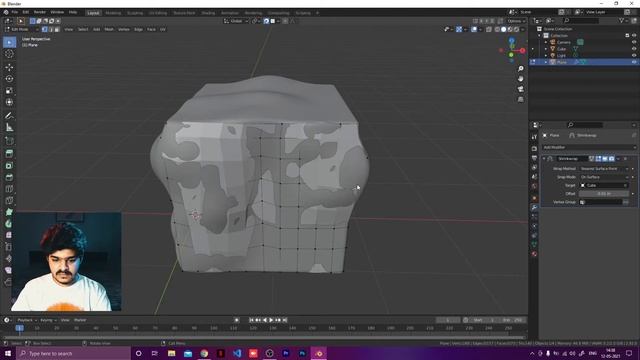Switch to face select mode
This screenshot has width=640, height=360.
click(x=57, y=29)
